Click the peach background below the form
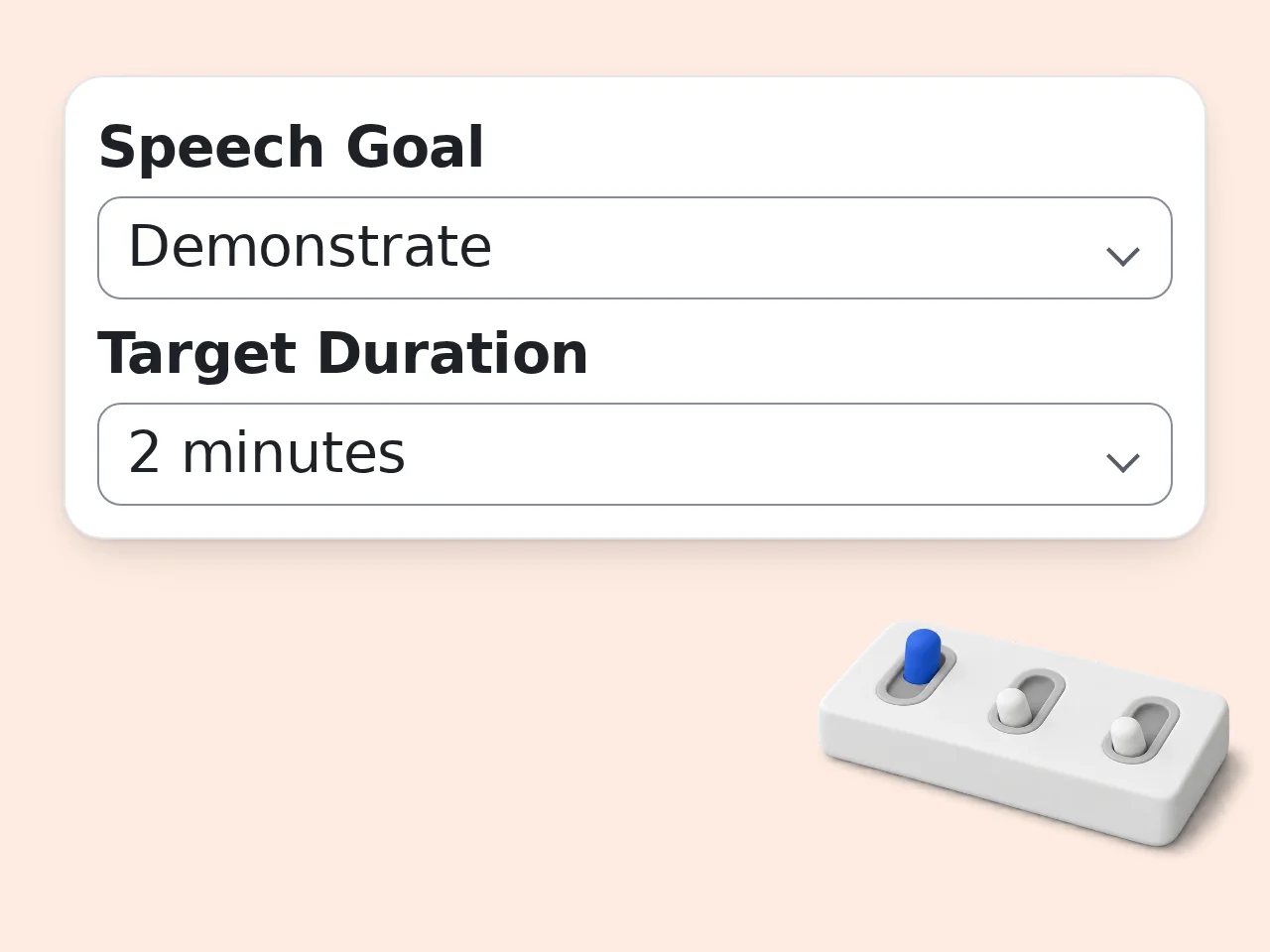 coord(397,744)
